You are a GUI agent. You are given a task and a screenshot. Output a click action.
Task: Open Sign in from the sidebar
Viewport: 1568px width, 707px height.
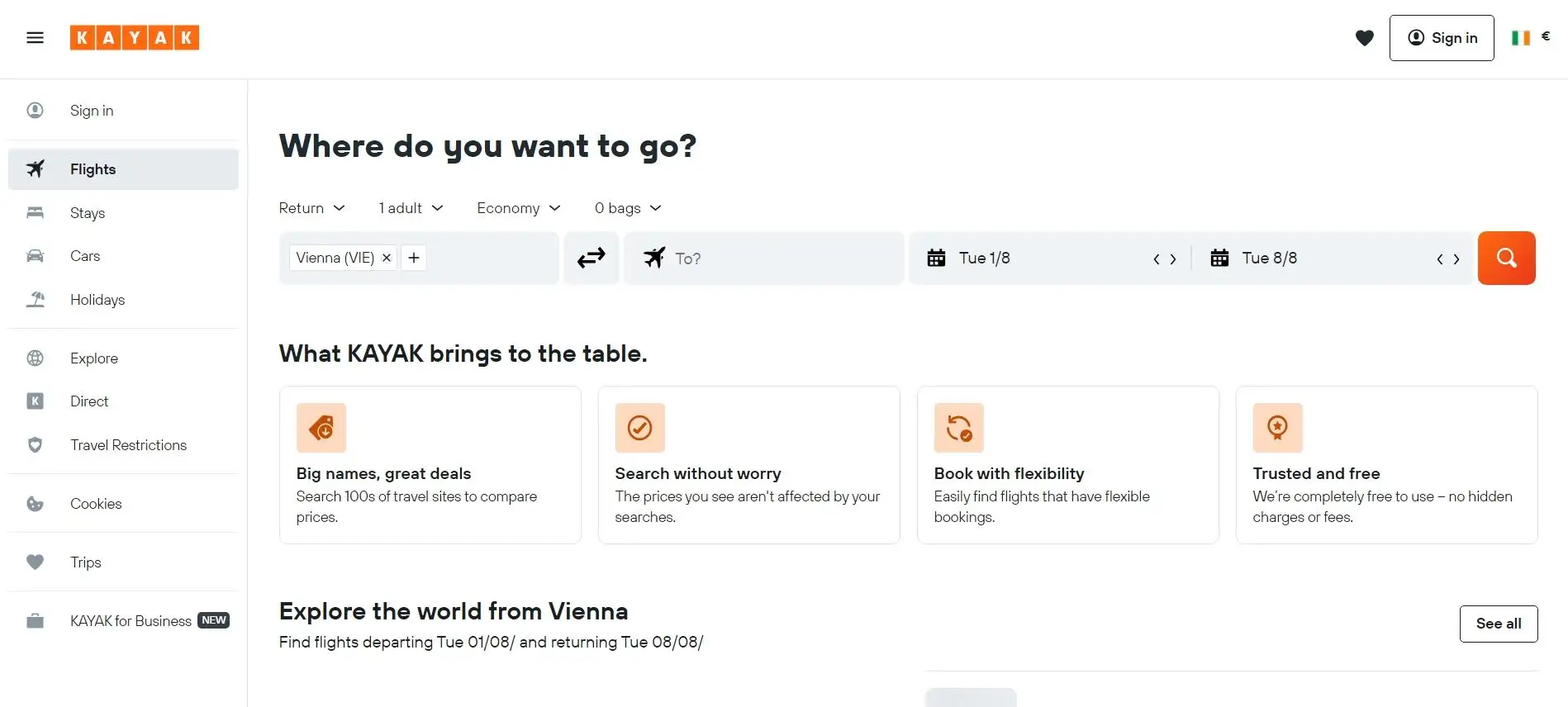[x=123, y=111]
